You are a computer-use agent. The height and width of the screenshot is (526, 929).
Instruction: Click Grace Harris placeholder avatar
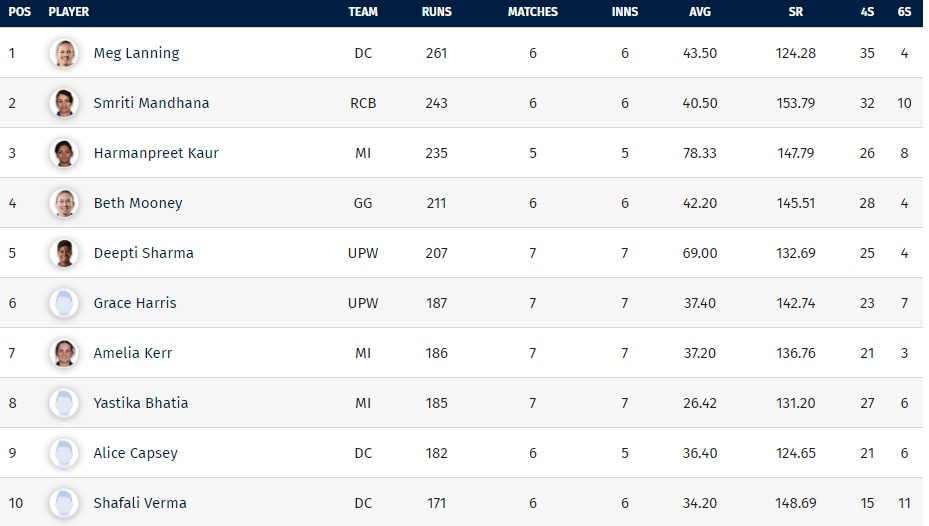click(64, 303)
